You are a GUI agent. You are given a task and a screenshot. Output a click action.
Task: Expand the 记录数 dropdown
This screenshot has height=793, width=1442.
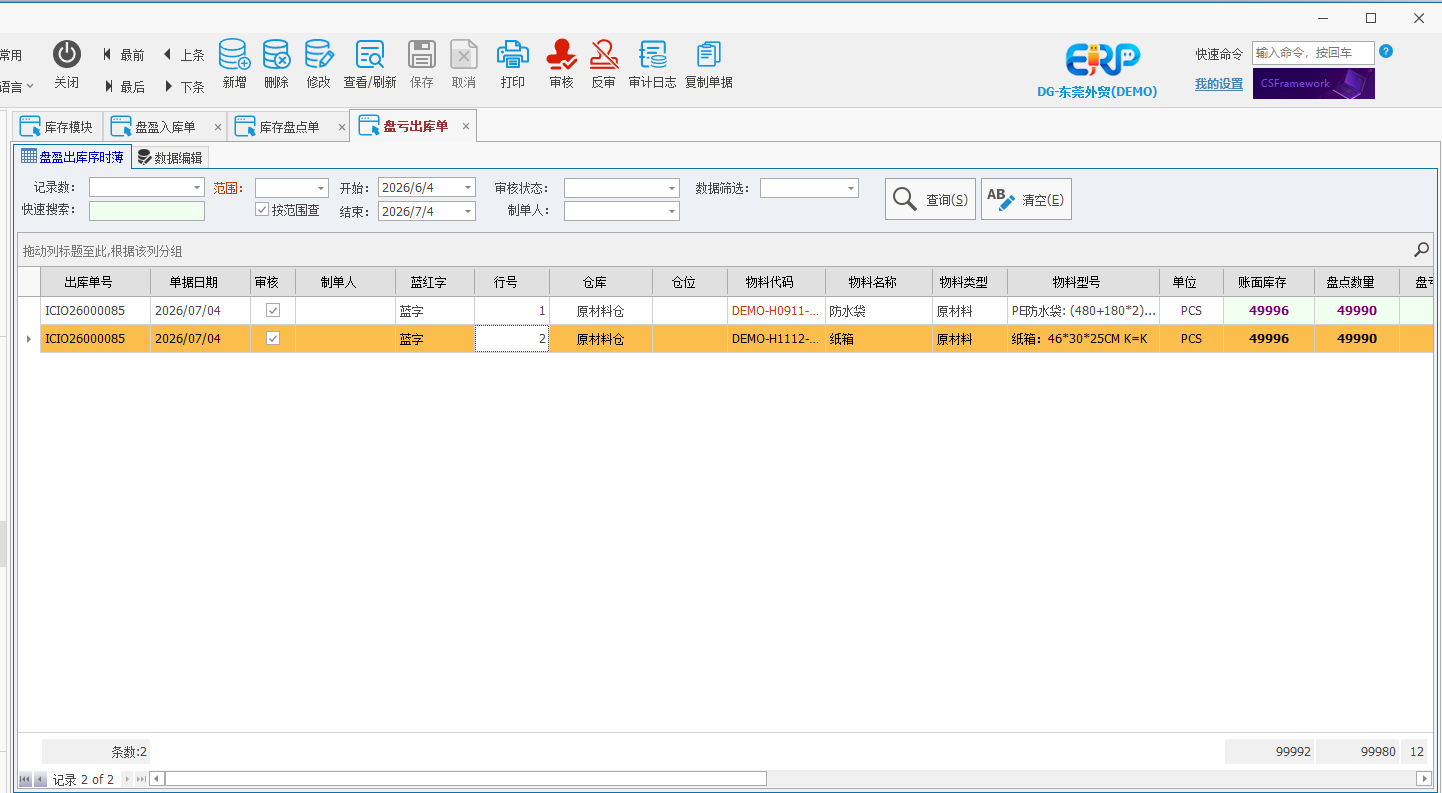coord(197,188)
